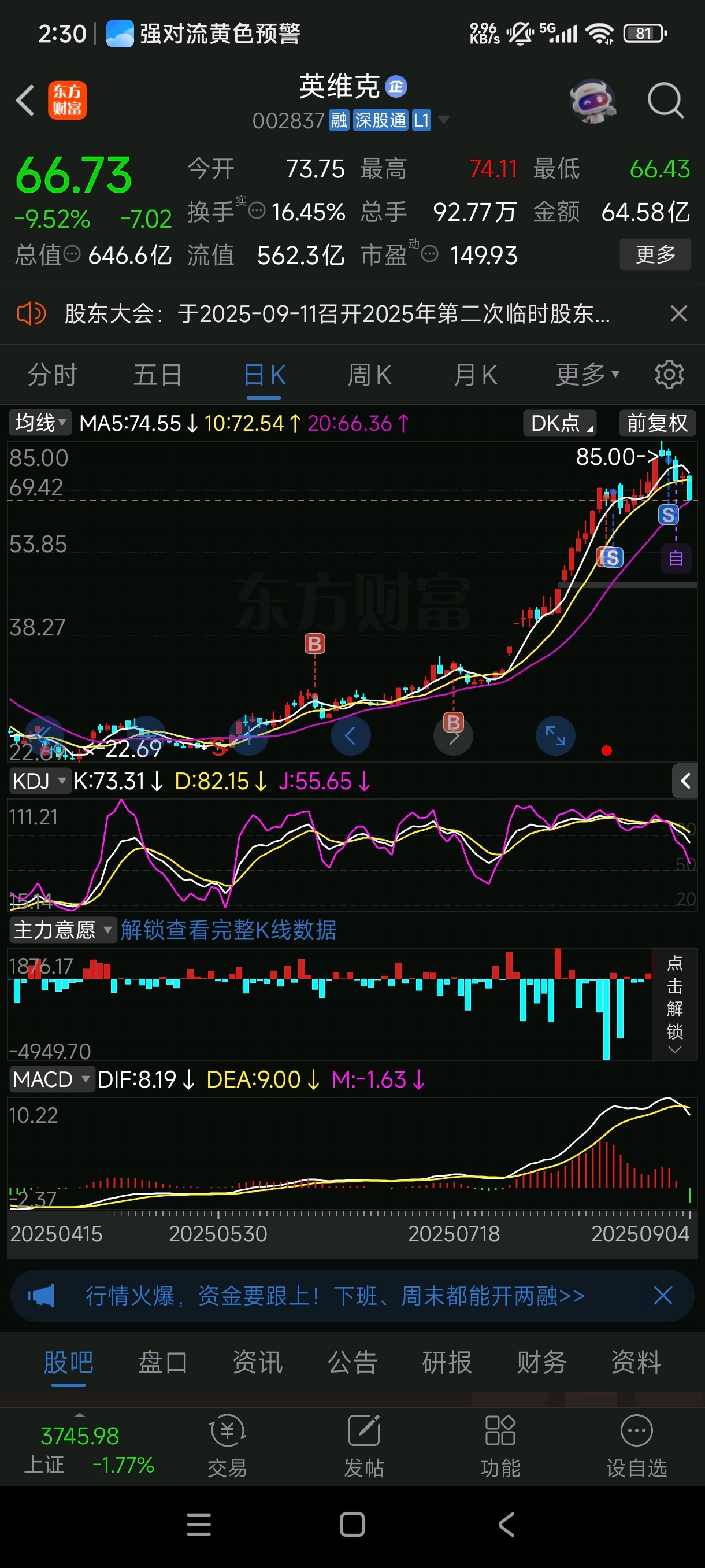This screenshot has height=1568, width=705.
Task: Expand the 更多 chart period dropdown
Action: 587,375
